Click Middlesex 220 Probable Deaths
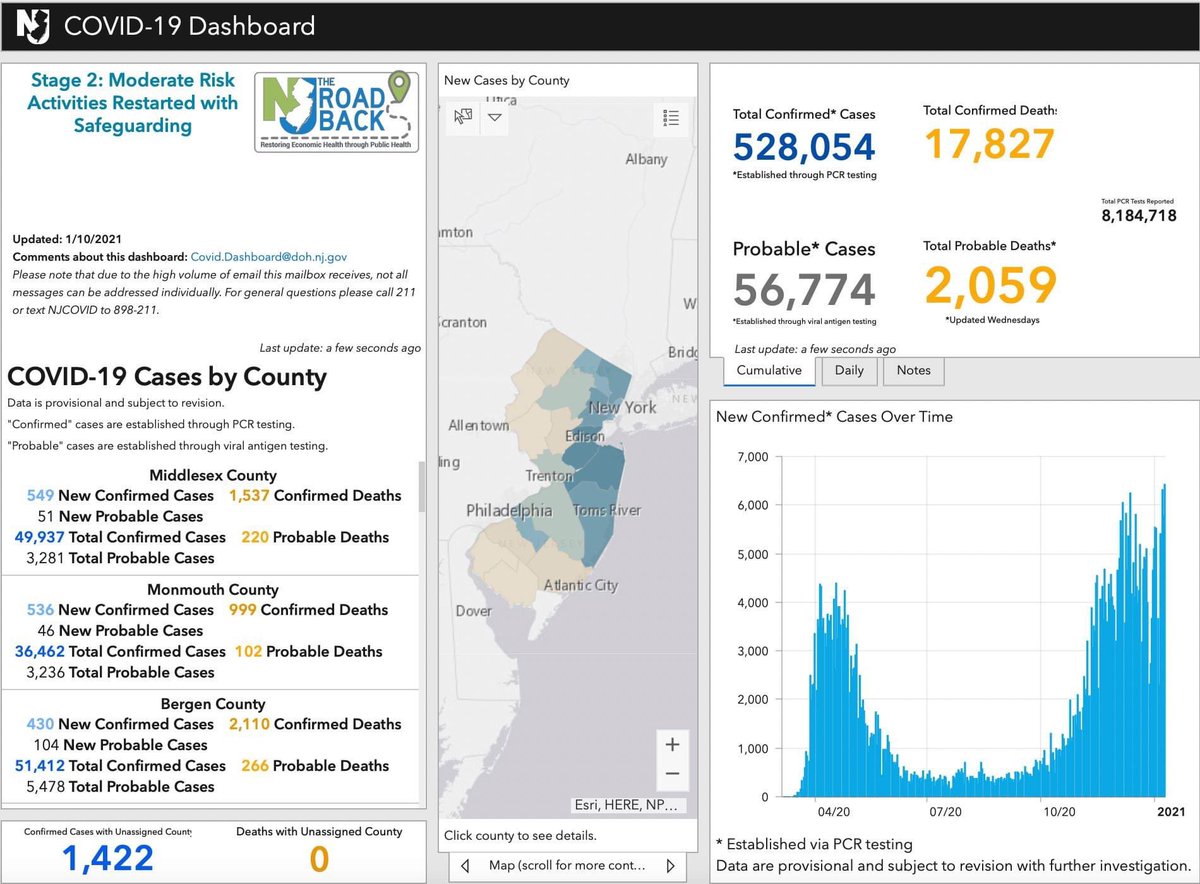Image resolution: width=1200 pixels, height=884 pixels. [315, 537]
